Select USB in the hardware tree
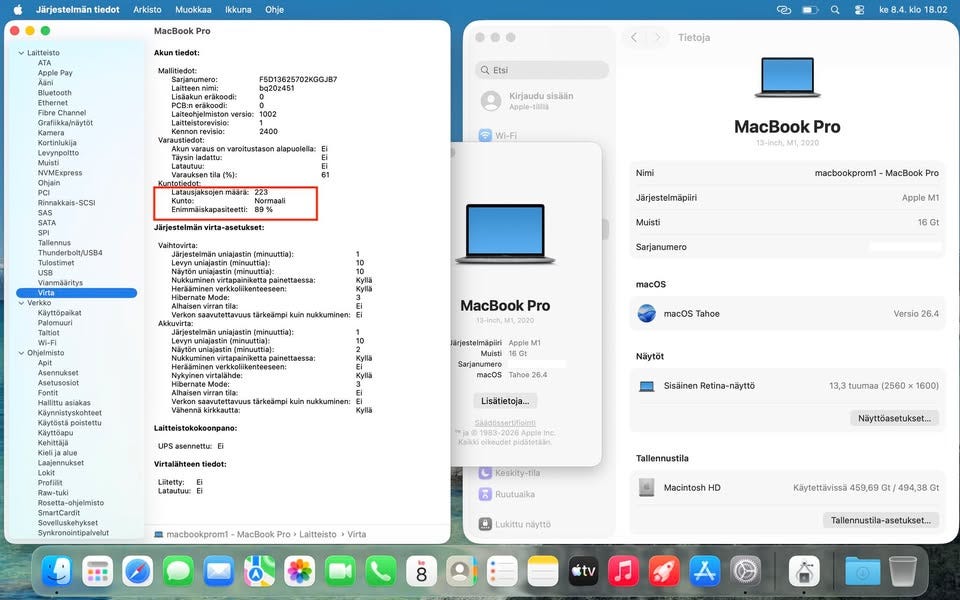 (x=45, y=273)
